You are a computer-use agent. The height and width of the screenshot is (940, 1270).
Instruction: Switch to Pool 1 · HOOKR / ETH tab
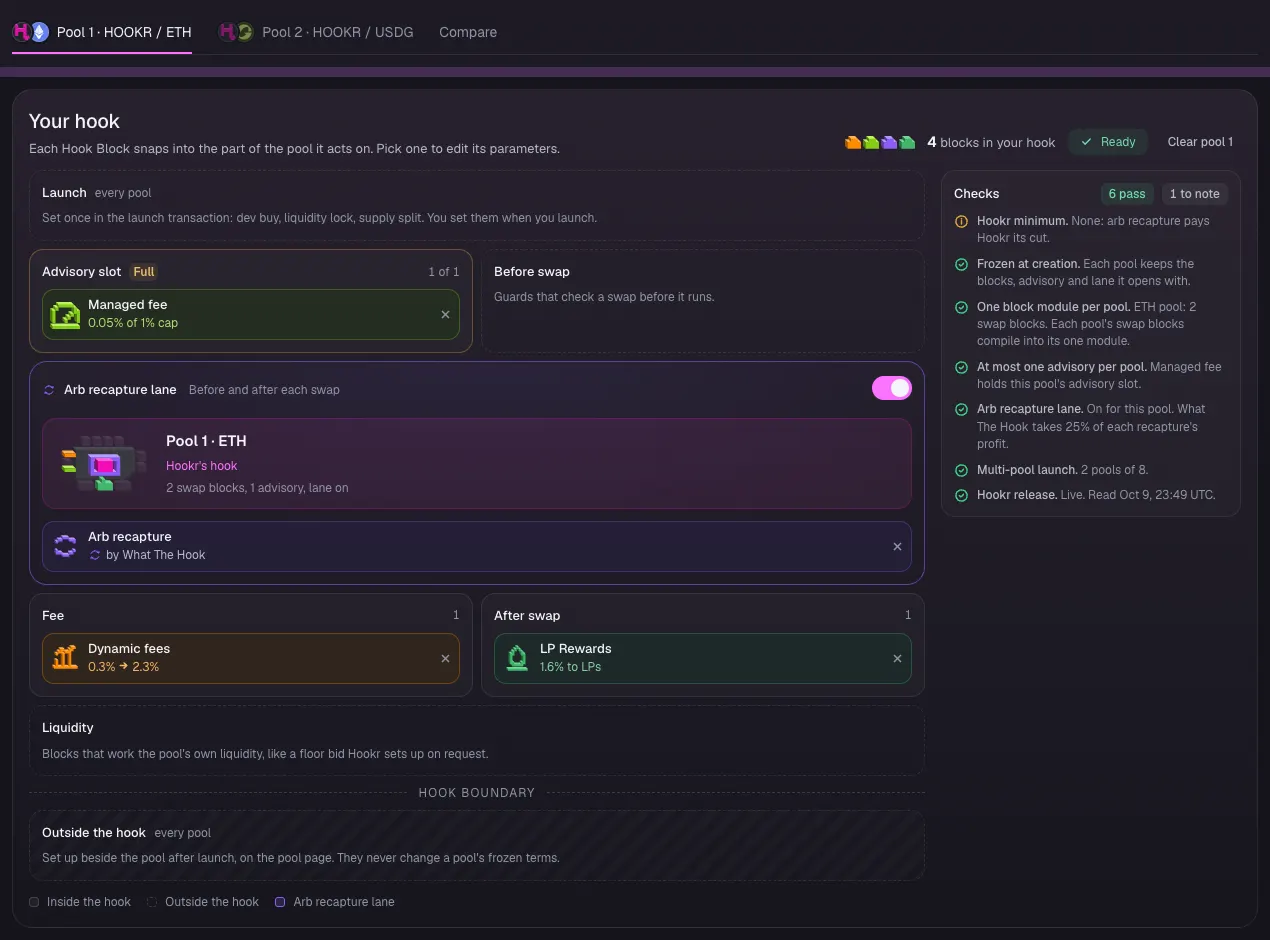point(101,32)
